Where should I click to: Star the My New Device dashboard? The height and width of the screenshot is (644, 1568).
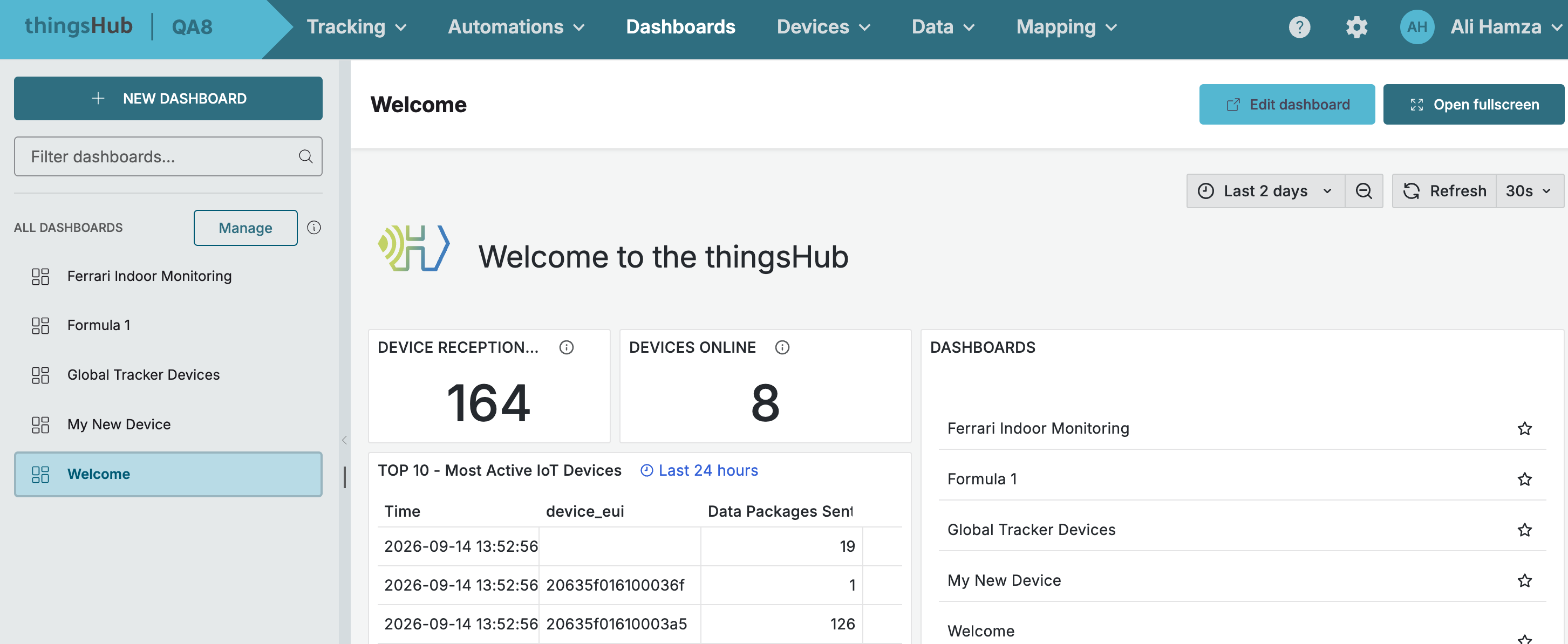1524,581
